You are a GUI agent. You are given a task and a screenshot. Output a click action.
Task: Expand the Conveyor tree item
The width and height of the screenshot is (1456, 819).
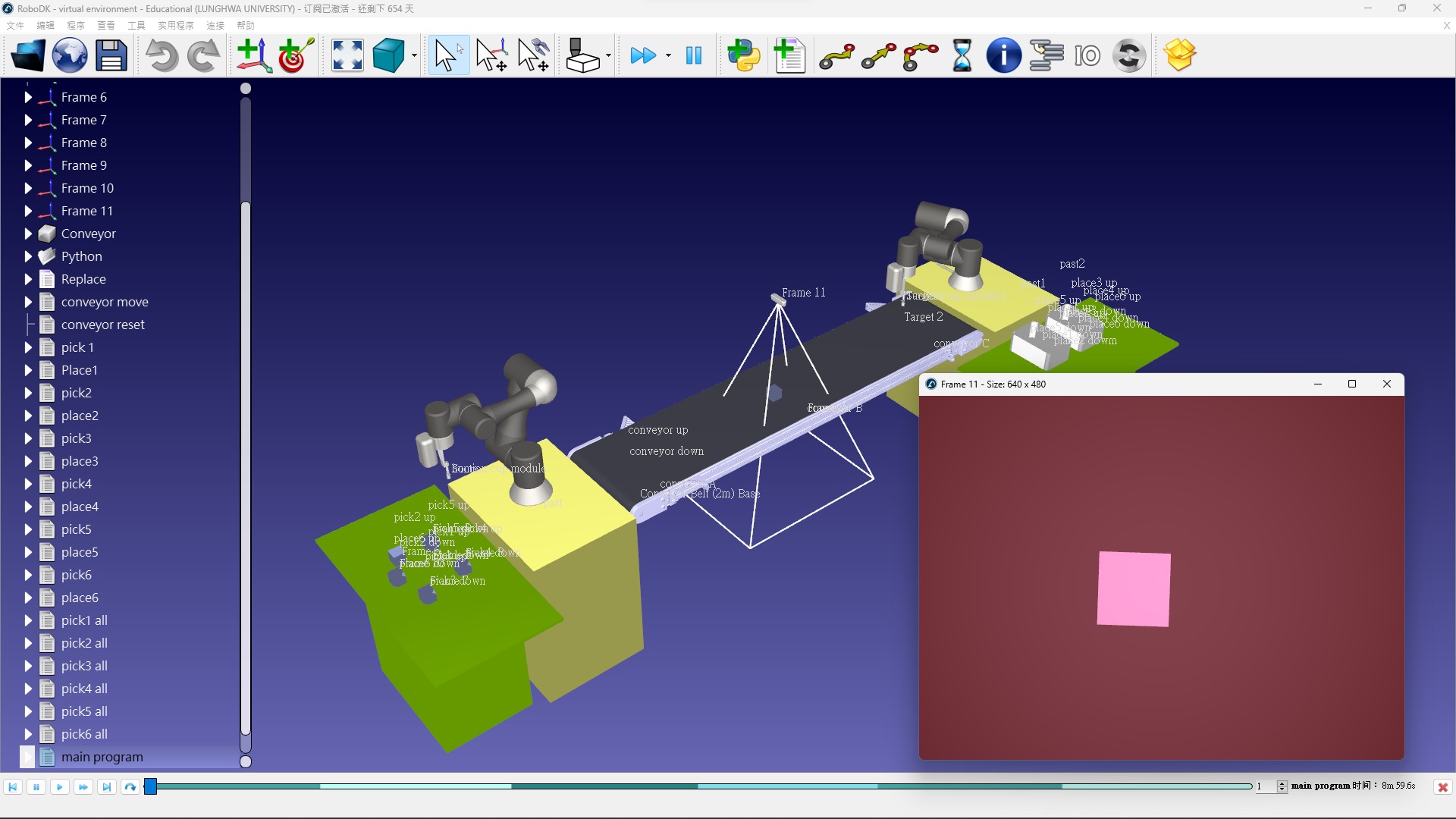[28, 234]
